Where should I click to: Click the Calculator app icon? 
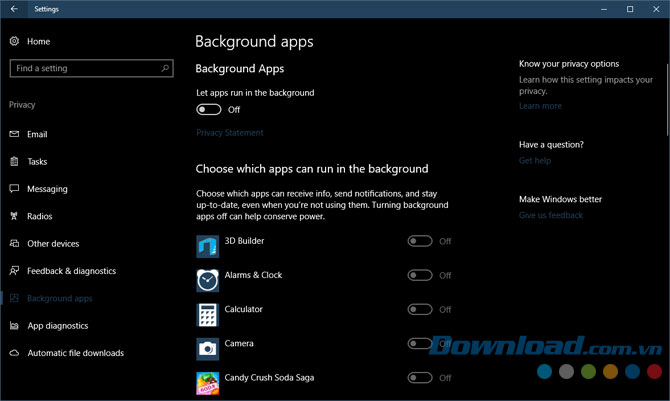(x=208, y=315)
